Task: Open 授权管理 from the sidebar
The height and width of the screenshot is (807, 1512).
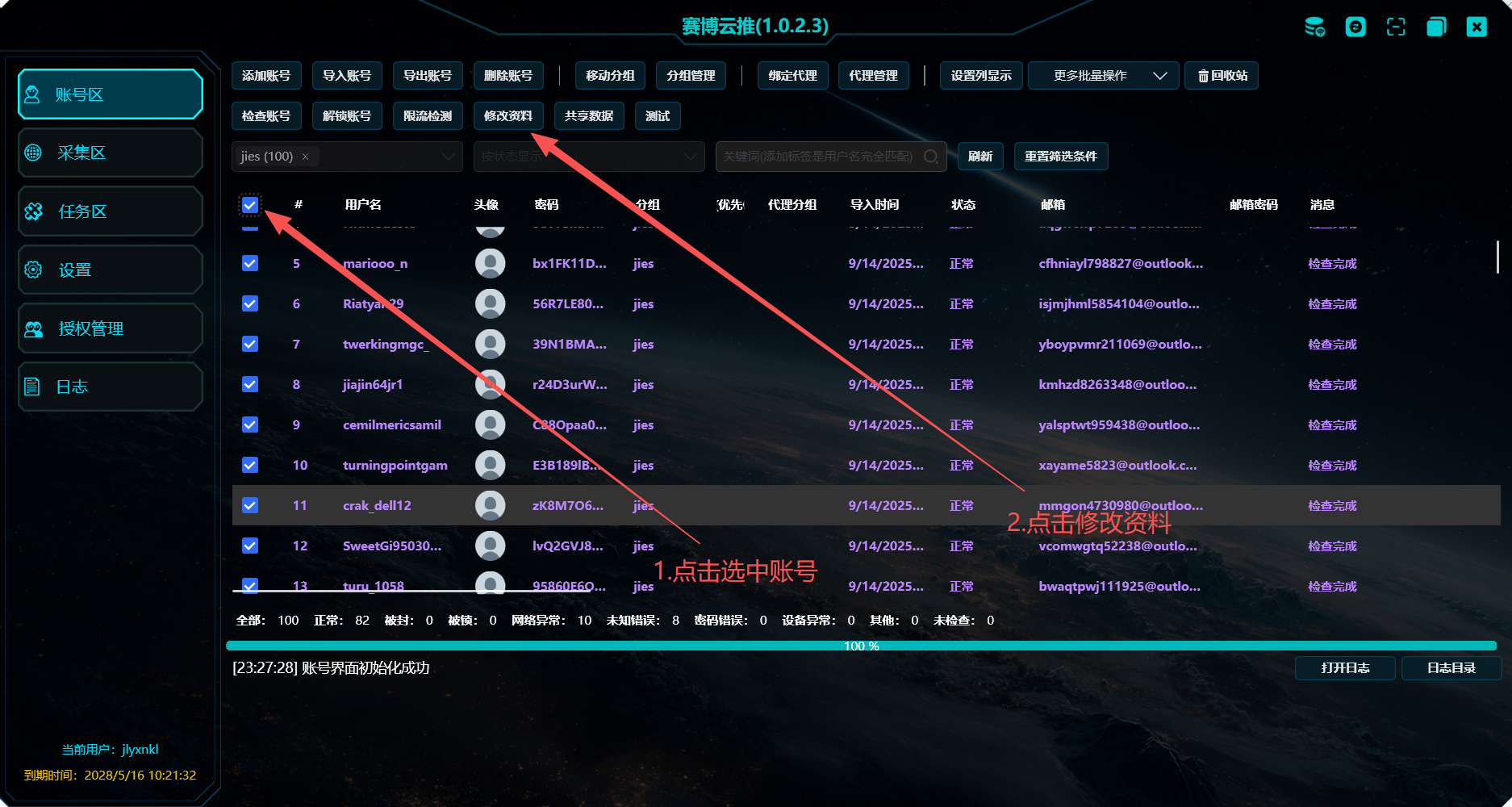Action: [x=111, y=328]
